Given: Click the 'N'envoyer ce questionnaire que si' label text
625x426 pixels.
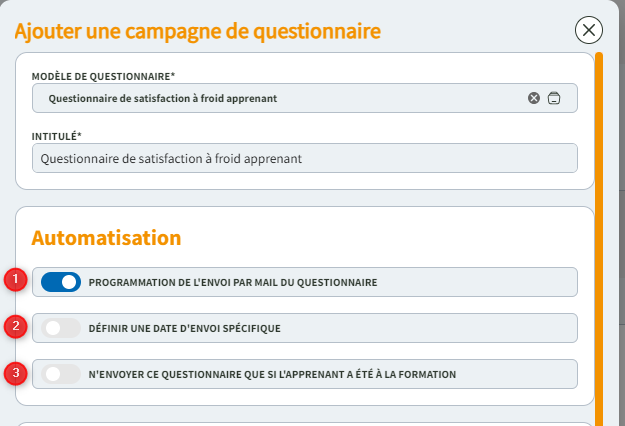Looking at the screenshot, I should pyautogui.click(x=272, y=374).
